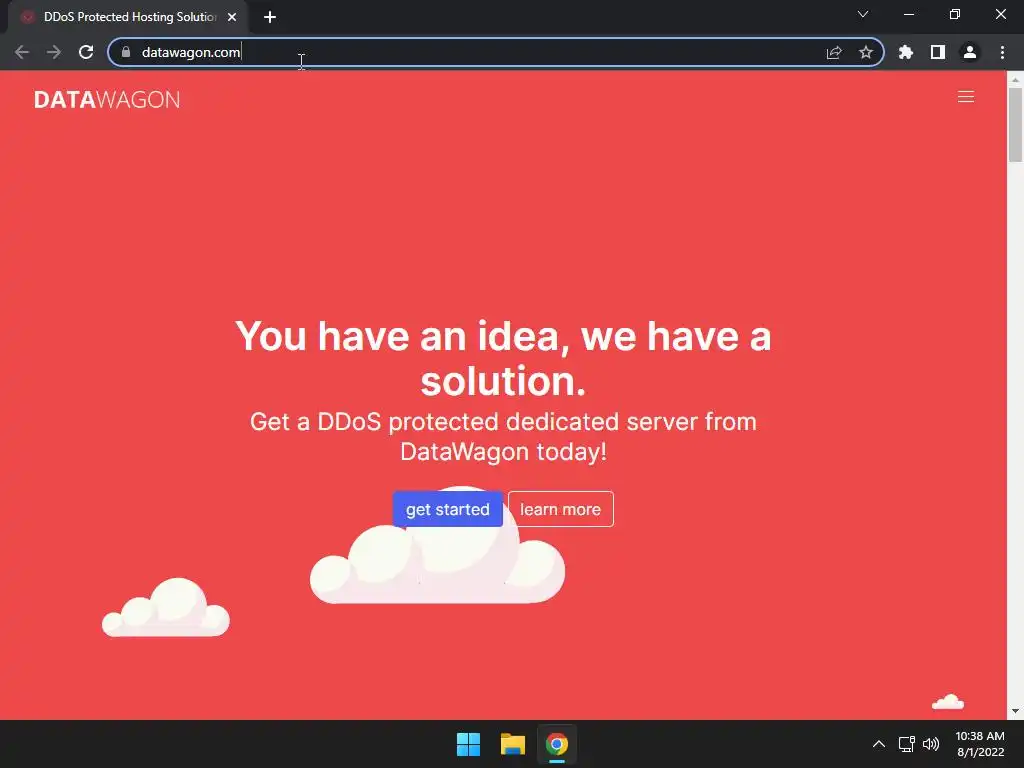Viewport: 1024px width, 768px height.
Task: Click the page vertical scrollbar thumb
Action: (x=1015, y=124)
